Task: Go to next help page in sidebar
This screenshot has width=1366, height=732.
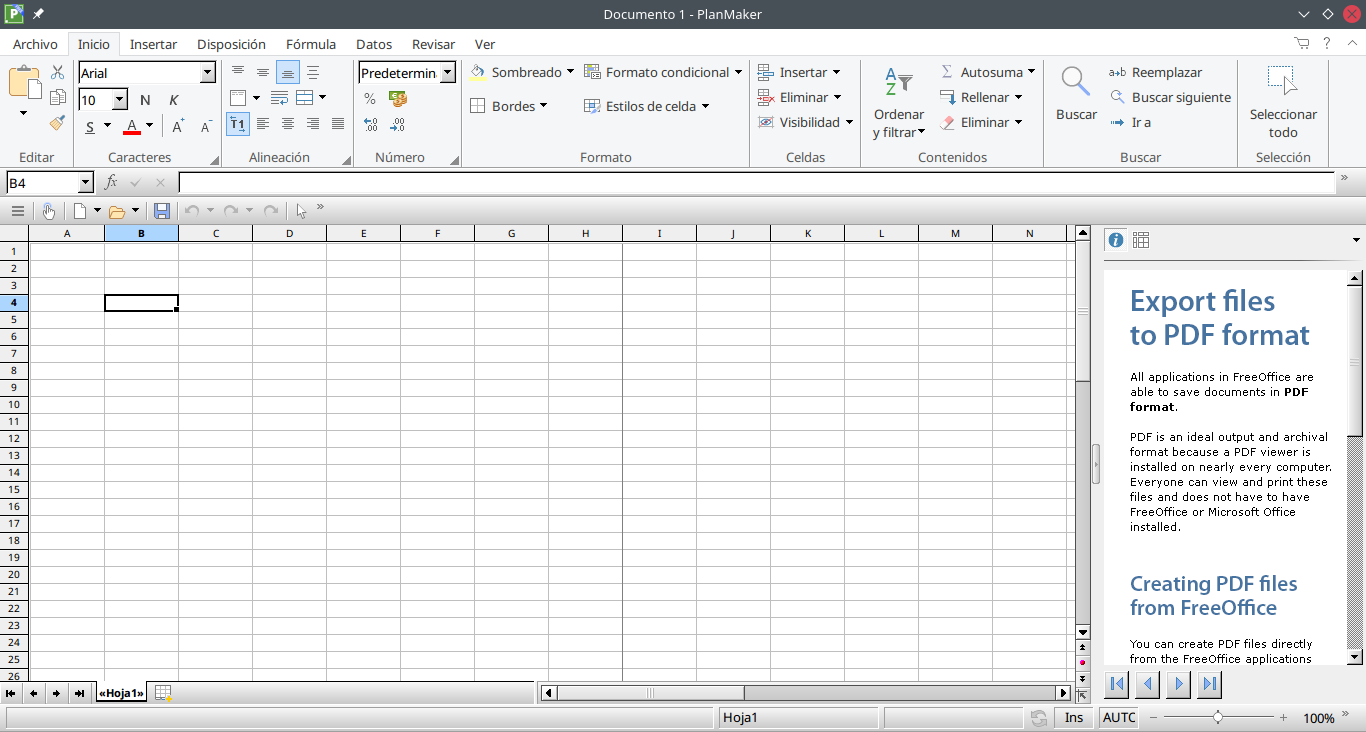Action: pos(1179,685)
